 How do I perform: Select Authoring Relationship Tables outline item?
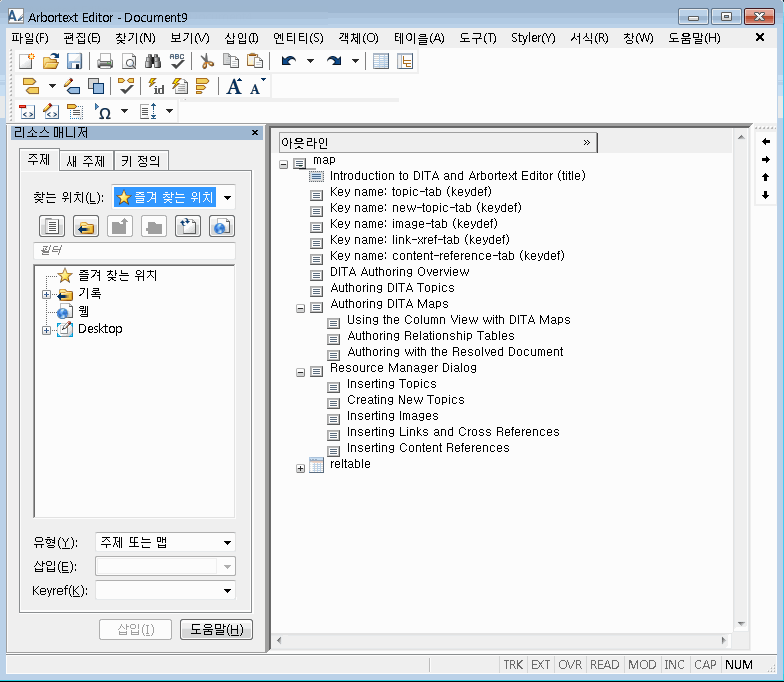click(x=430, y=336)
